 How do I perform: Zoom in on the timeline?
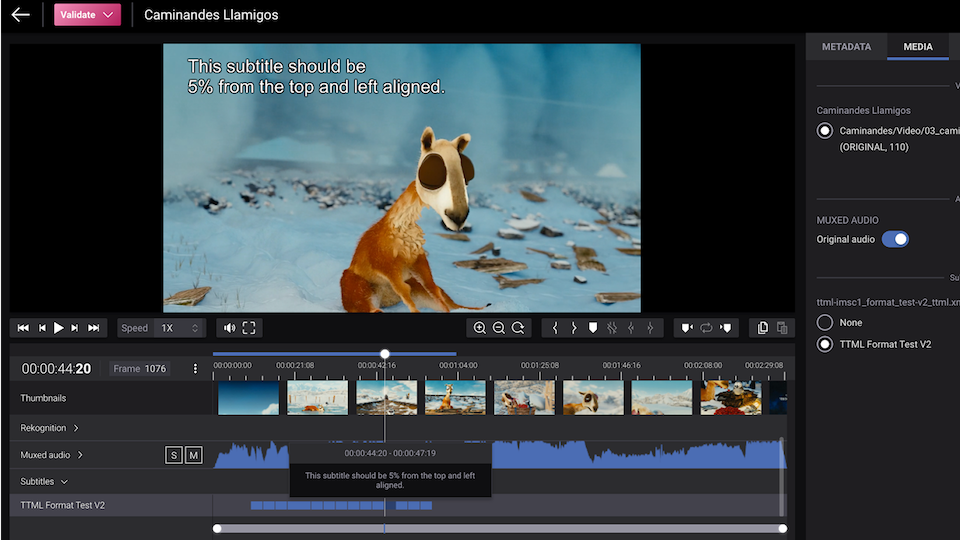pyautogui.click(x=479, y=328)
